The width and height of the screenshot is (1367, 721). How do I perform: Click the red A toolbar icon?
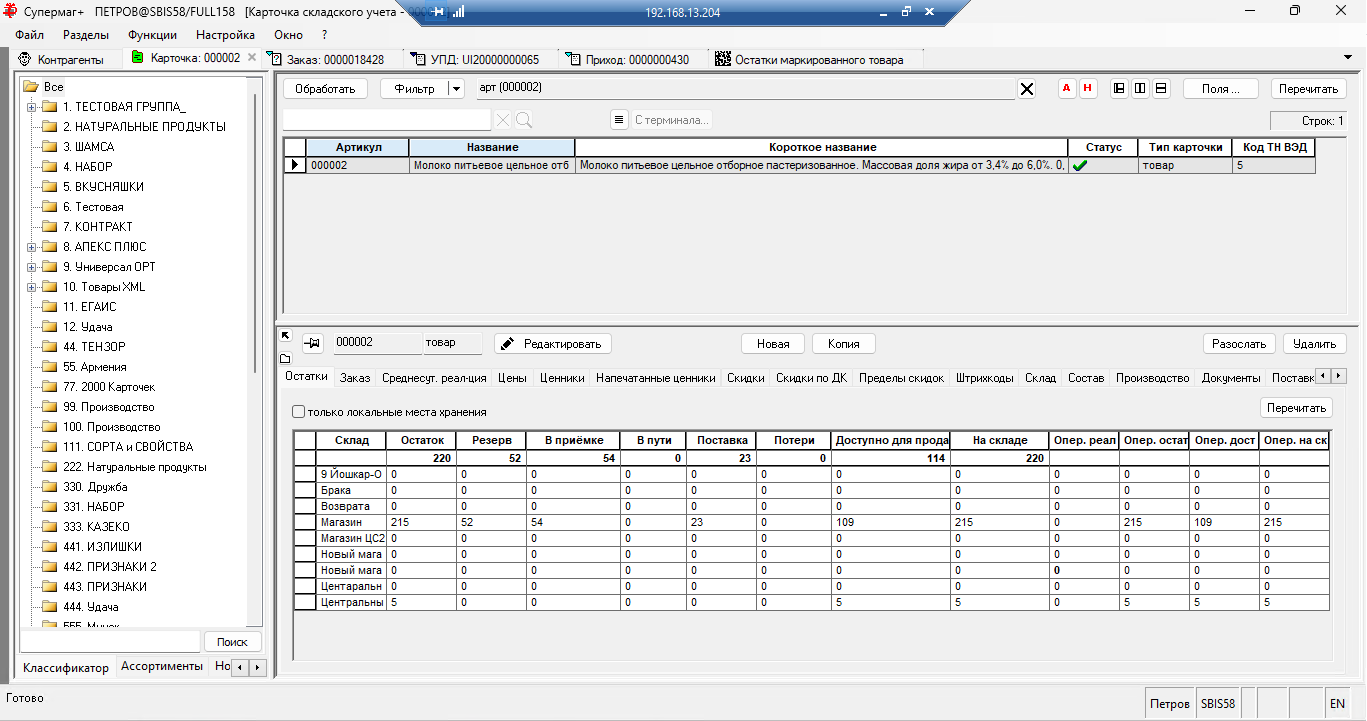click(x=1066, y=88)
